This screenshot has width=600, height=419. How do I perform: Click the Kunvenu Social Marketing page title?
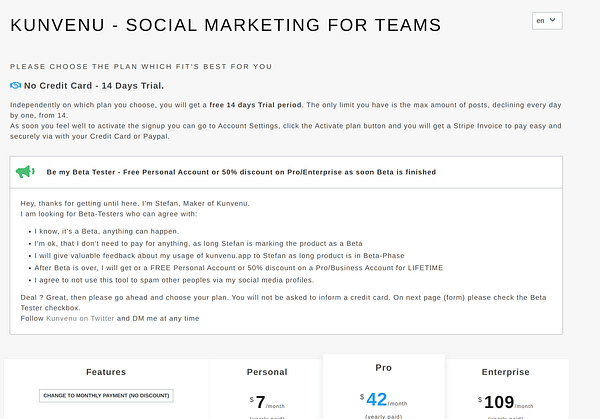pyautogui.click(x=226, y=23)
